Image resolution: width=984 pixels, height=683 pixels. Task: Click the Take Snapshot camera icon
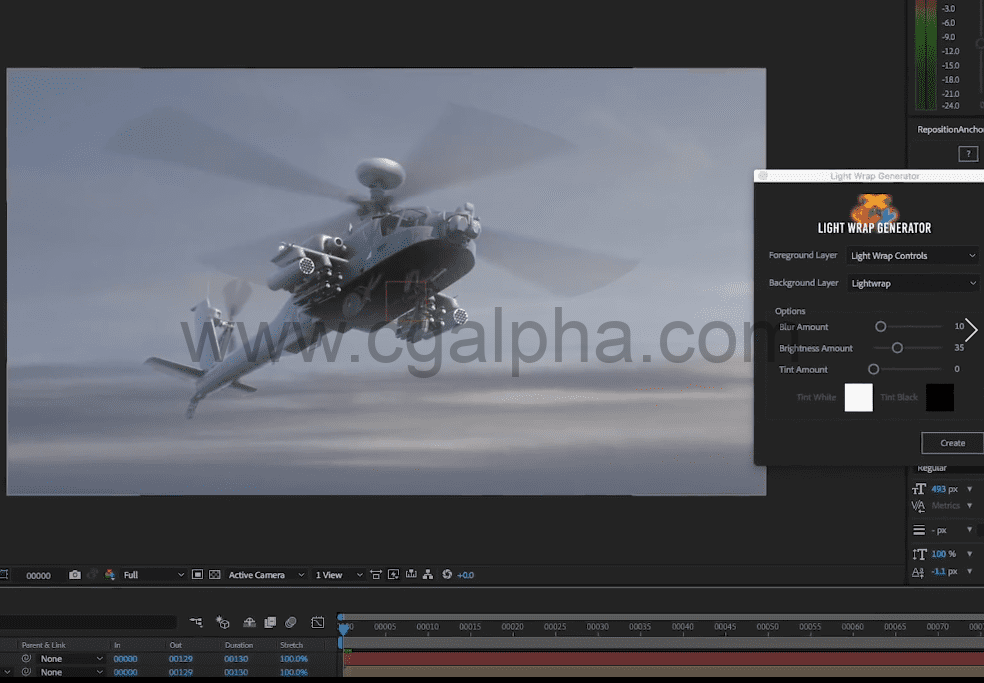[75, 575]
